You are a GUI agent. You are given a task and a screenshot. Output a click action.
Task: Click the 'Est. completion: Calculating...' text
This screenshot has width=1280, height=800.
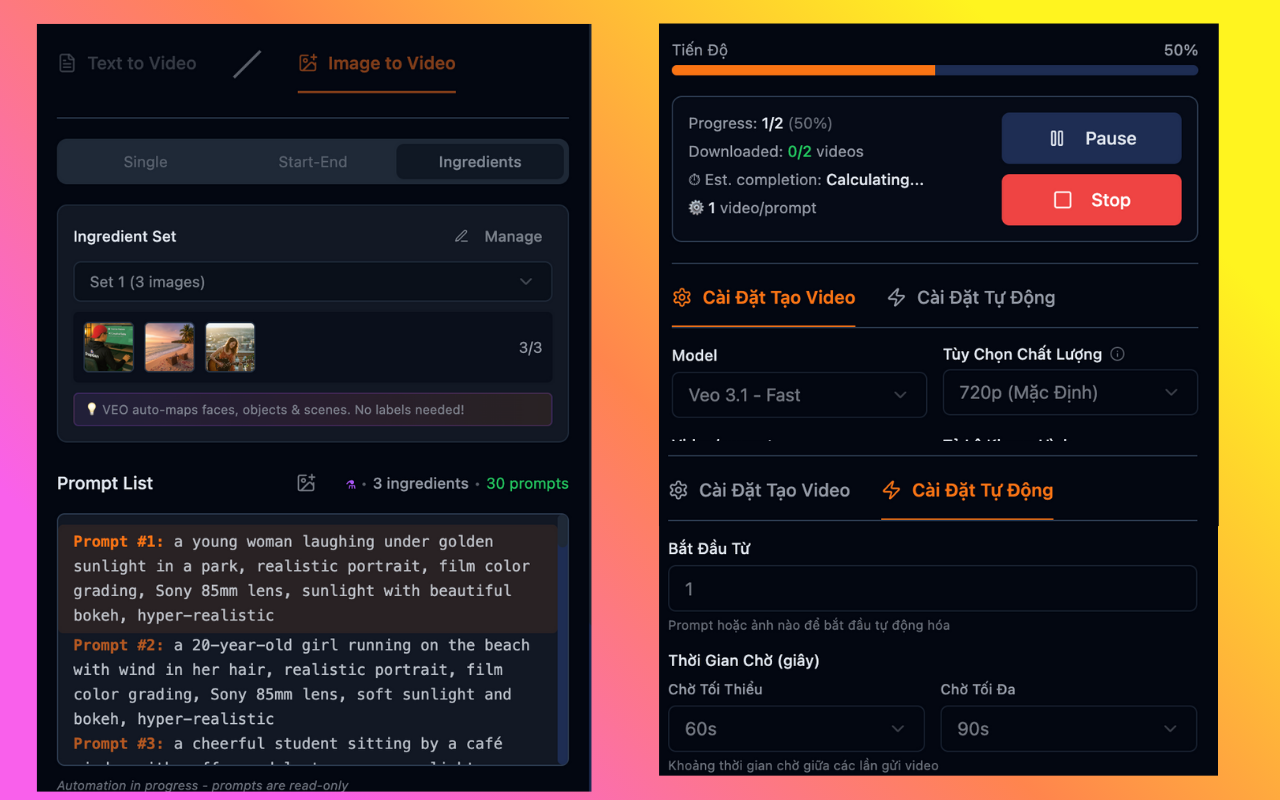[x=815, y=180]
